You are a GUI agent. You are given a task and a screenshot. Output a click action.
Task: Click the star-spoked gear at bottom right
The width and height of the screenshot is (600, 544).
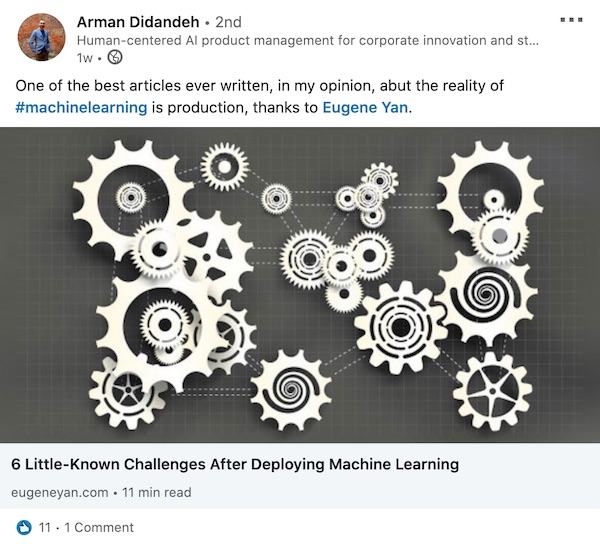point(492,391)
